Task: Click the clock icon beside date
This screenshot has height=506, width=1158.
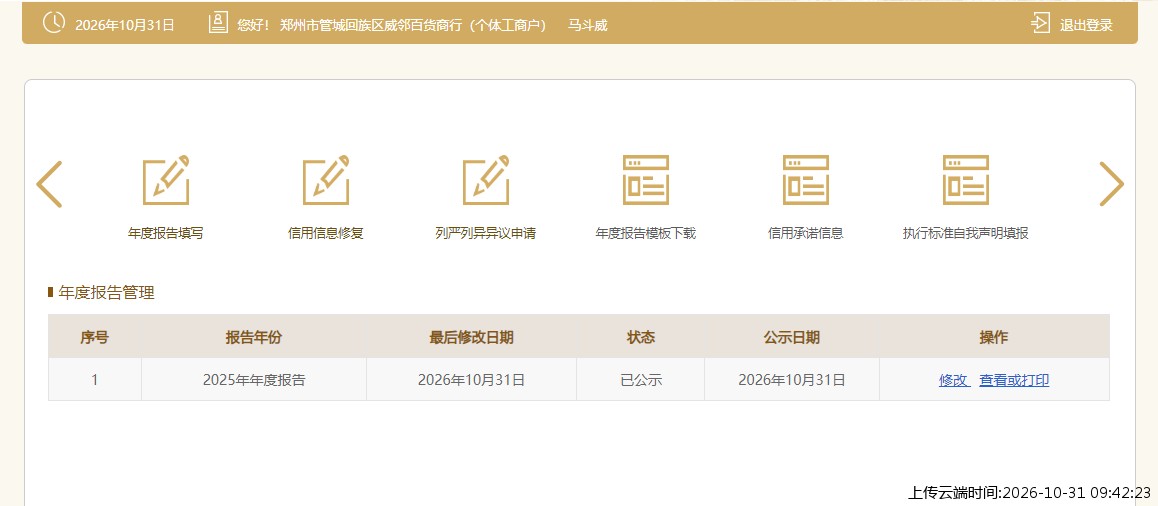Action: (54, 23)
